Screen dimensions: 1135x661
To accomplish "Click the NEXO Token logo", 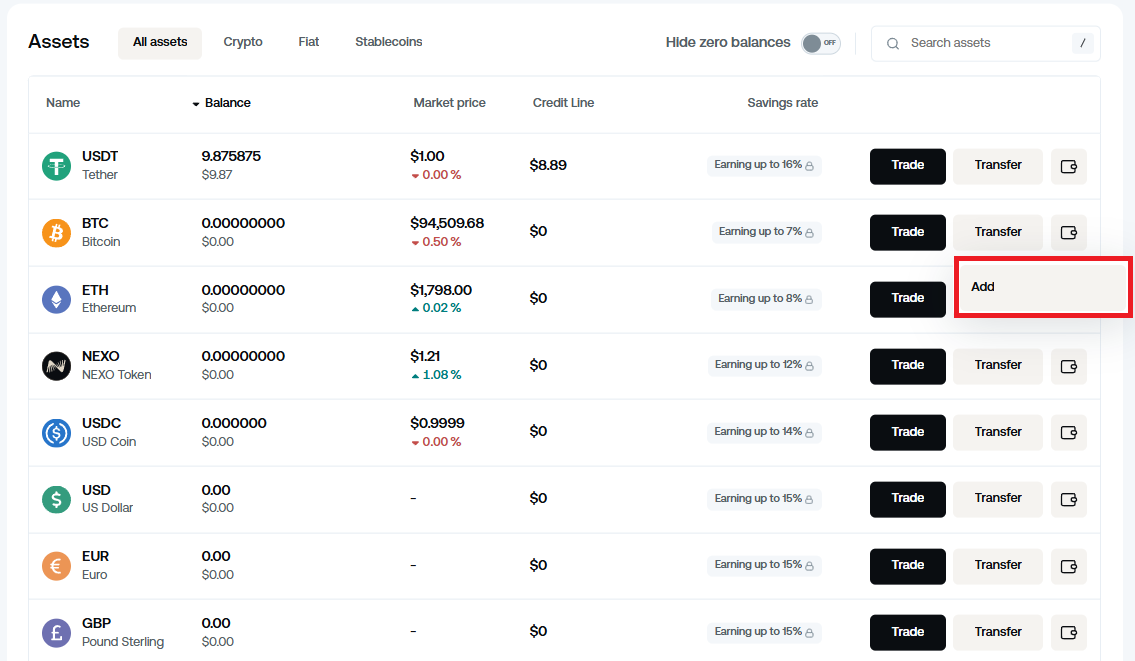I will point(56,366).
